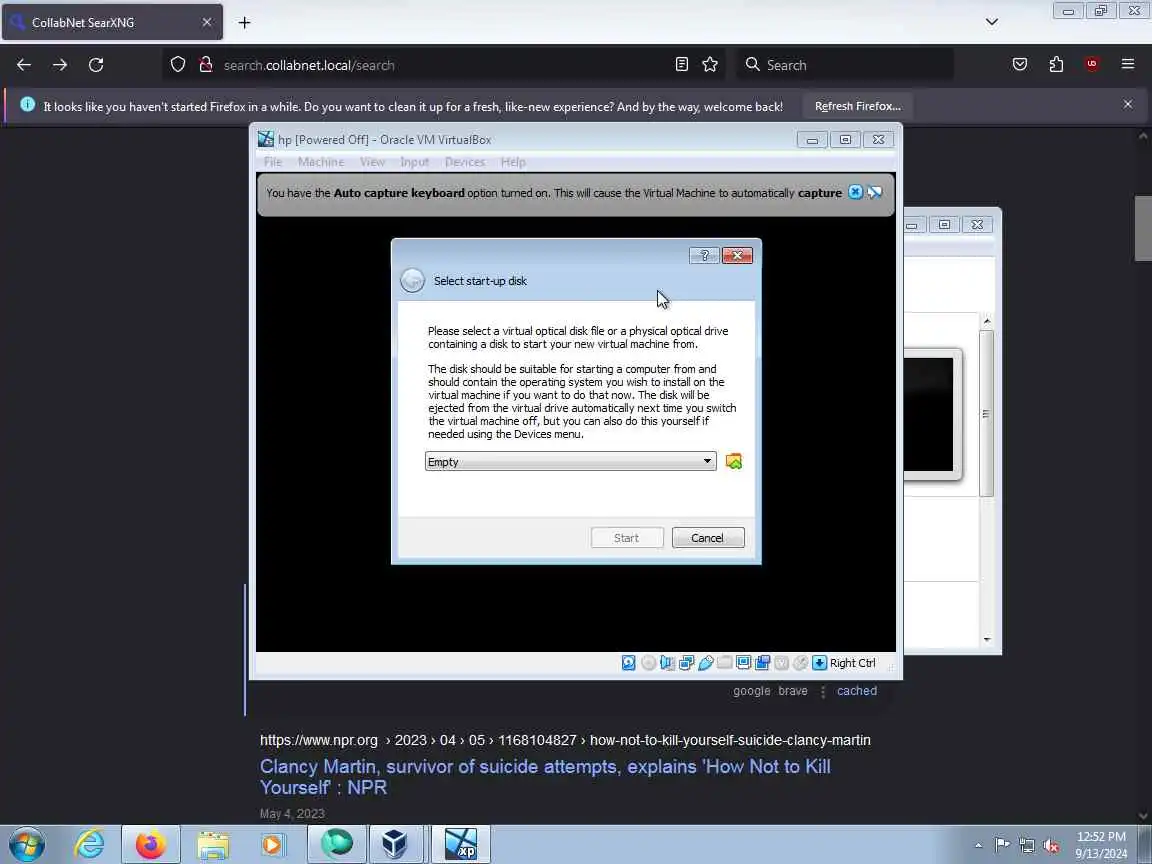
Task: Open the google result link
Action: point(752,691)
